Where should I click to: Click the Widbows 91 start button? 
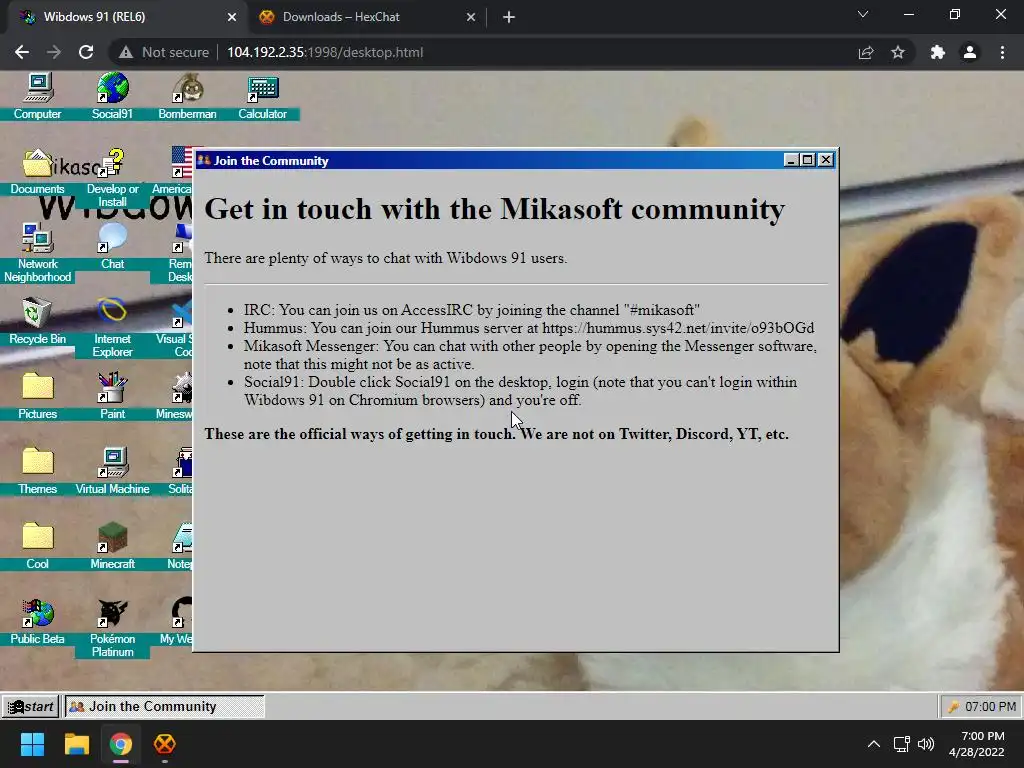pos(31,706)
